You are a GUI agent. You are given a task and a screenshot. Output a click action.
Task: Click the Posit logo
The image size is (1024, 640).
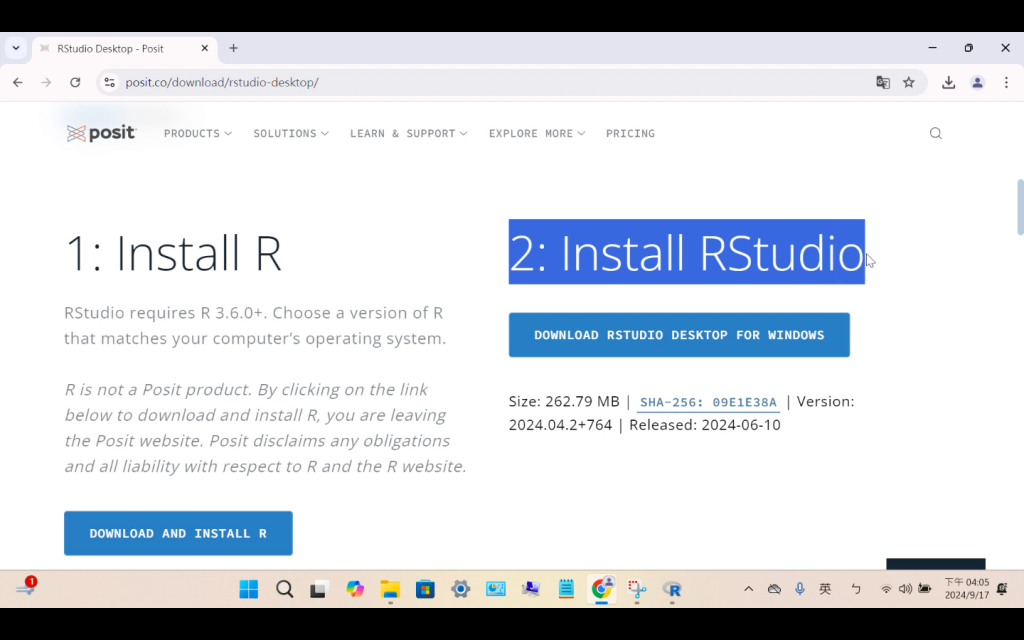(x=101, y=133)
